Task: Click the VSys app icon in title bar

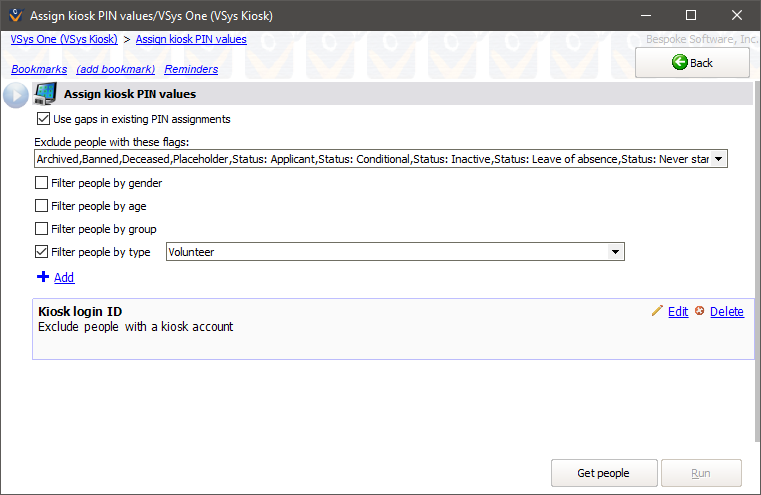Action: coord(14,16)
